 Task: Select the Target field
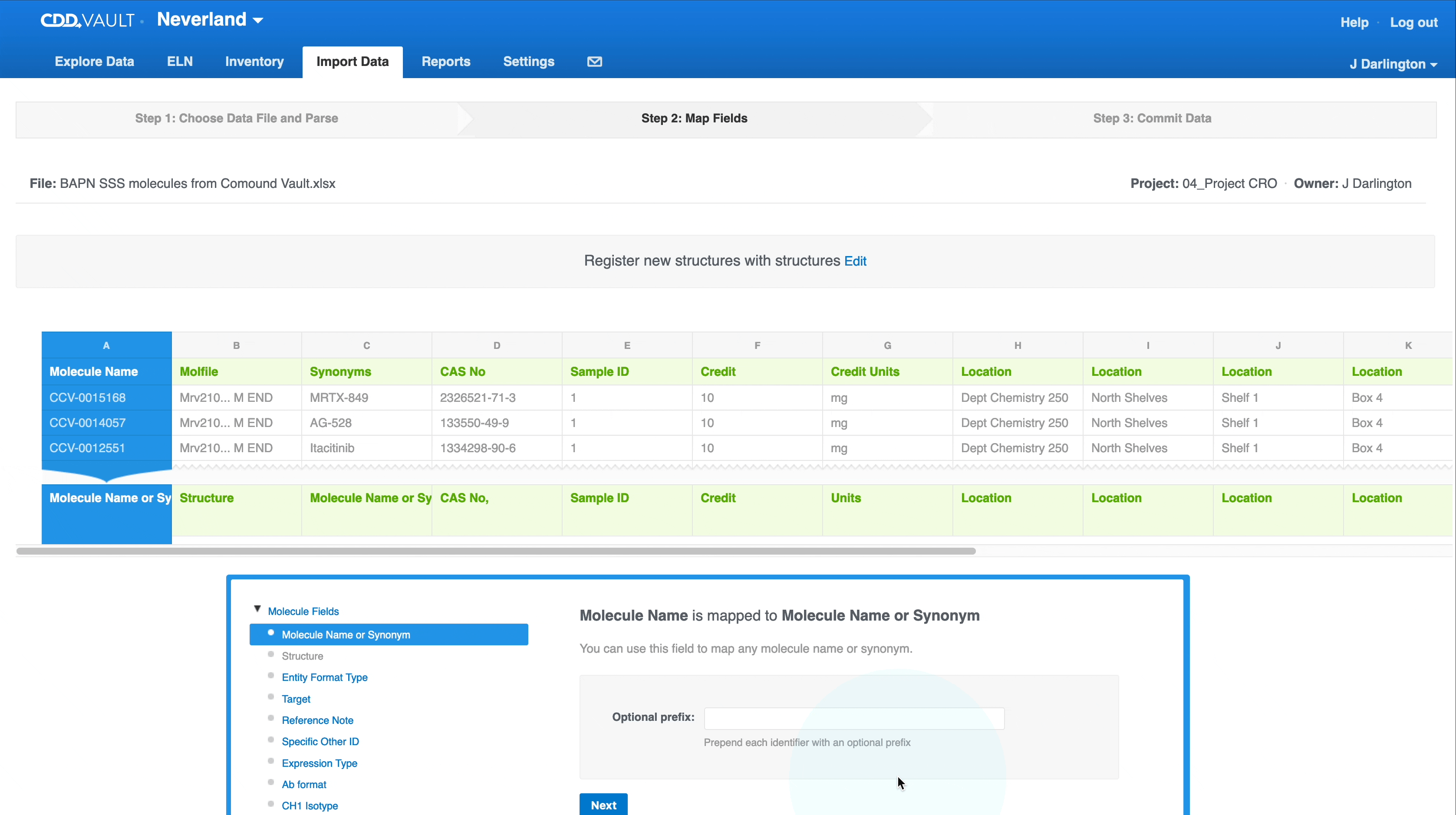(x=296, y=699)
